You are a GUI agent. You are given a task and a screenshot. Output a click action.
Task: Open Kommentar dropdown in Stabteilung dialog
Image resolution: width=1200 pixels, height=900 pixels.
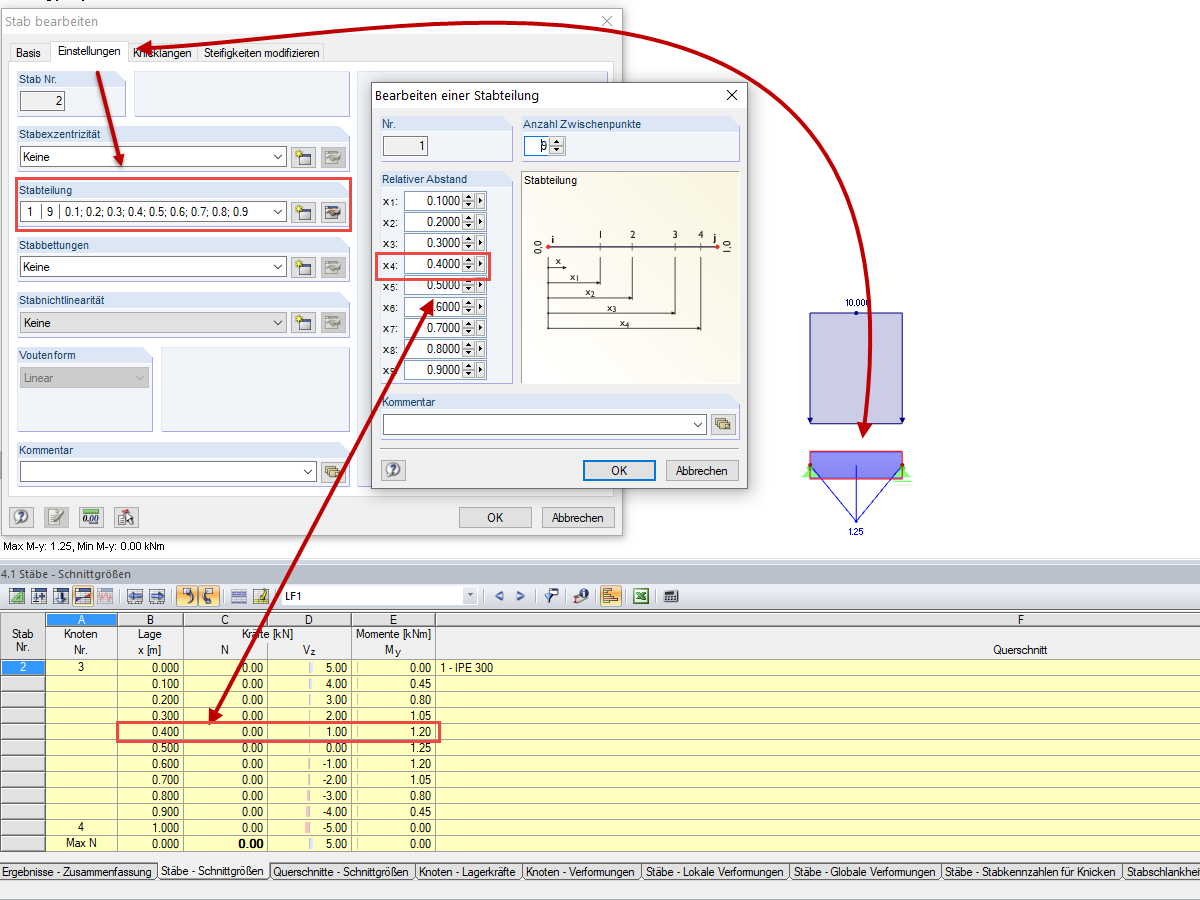[x=698, y=424]
